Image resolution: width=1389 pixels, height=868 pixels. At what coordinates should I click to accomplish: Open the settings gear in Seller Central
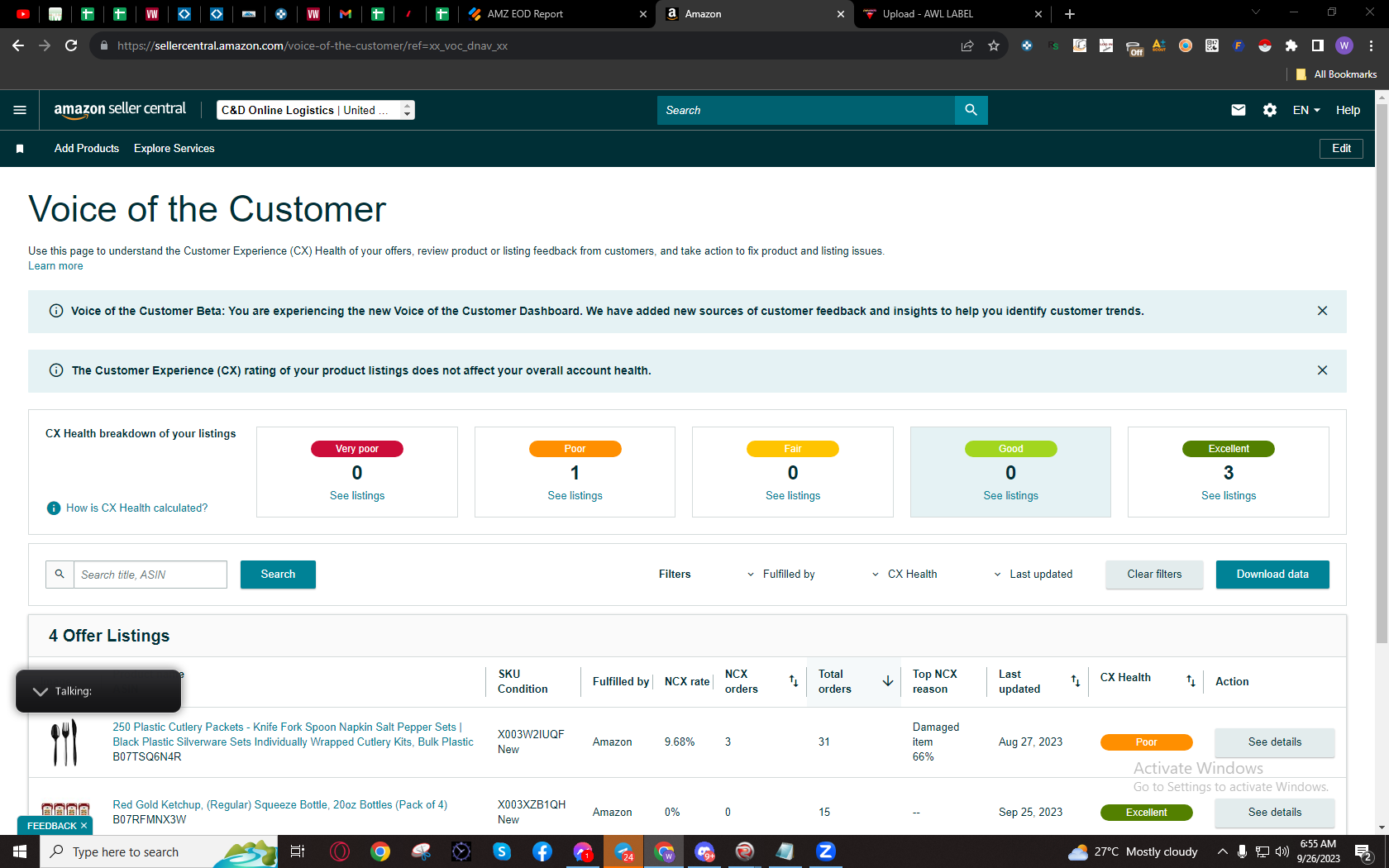[1270, 110]
